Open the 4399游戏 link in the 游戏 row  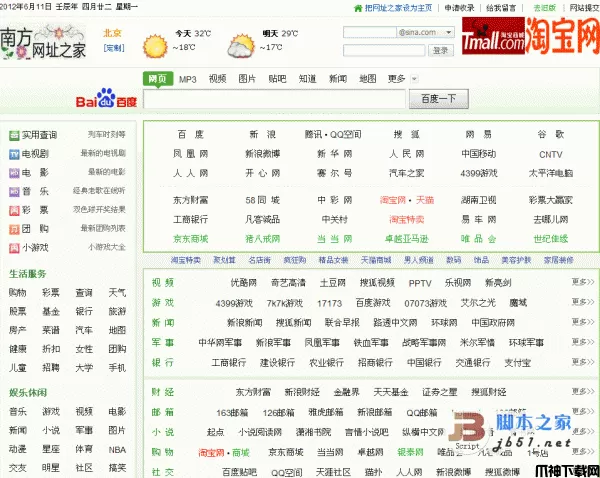(x=234, y=303)
